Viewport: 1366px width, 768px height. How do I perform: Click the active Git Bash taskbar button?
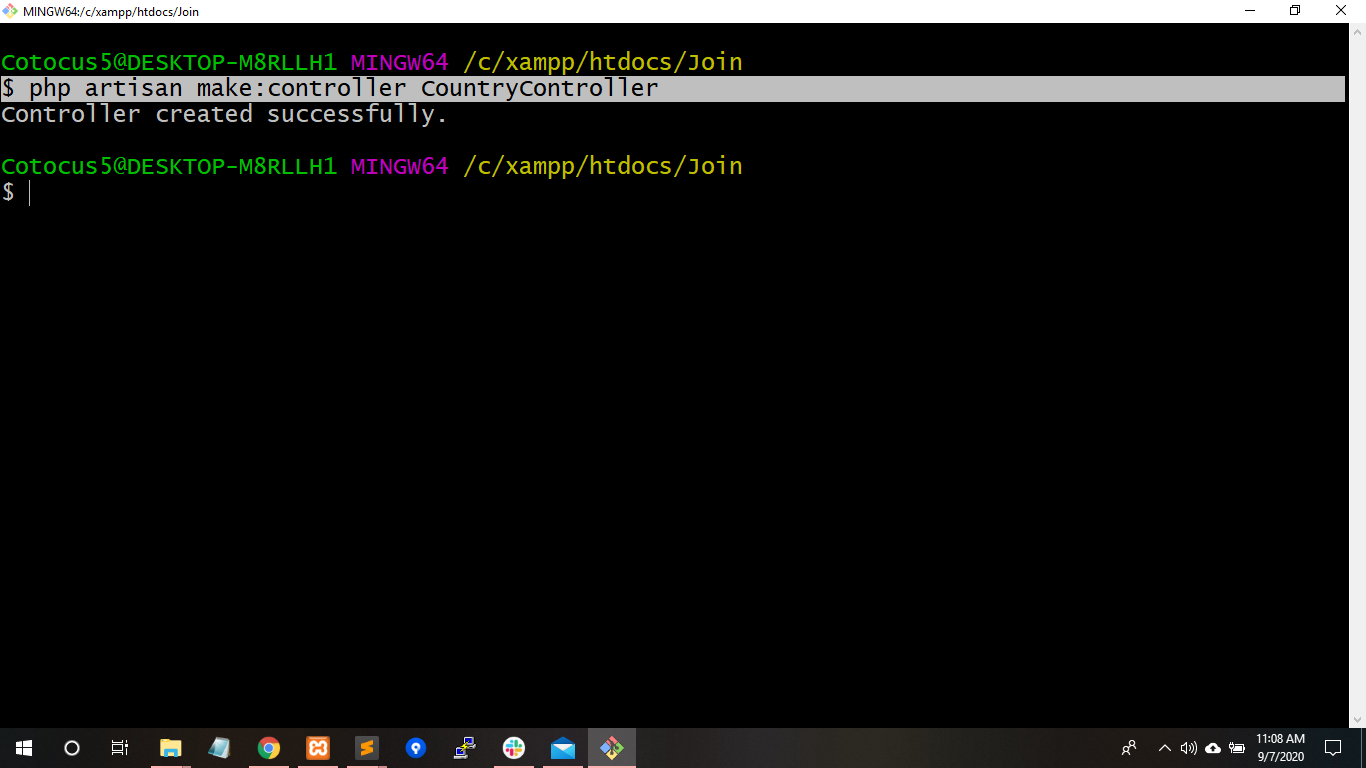click(x=612, y=748)
